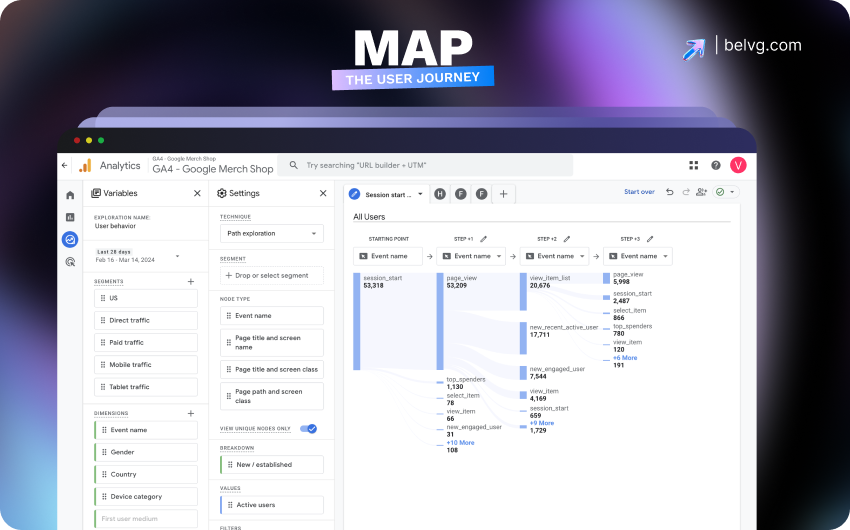Select the Device category dimension
This screenshot has height=530, width=850.
click(x=146, y=496)
